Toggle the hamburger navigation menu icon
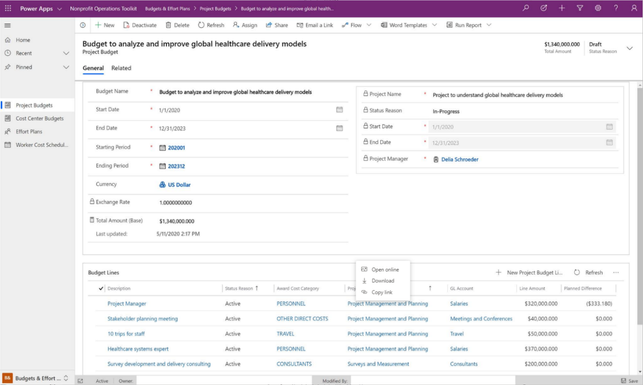The image size is (643, 385). [x=7, y=25]
